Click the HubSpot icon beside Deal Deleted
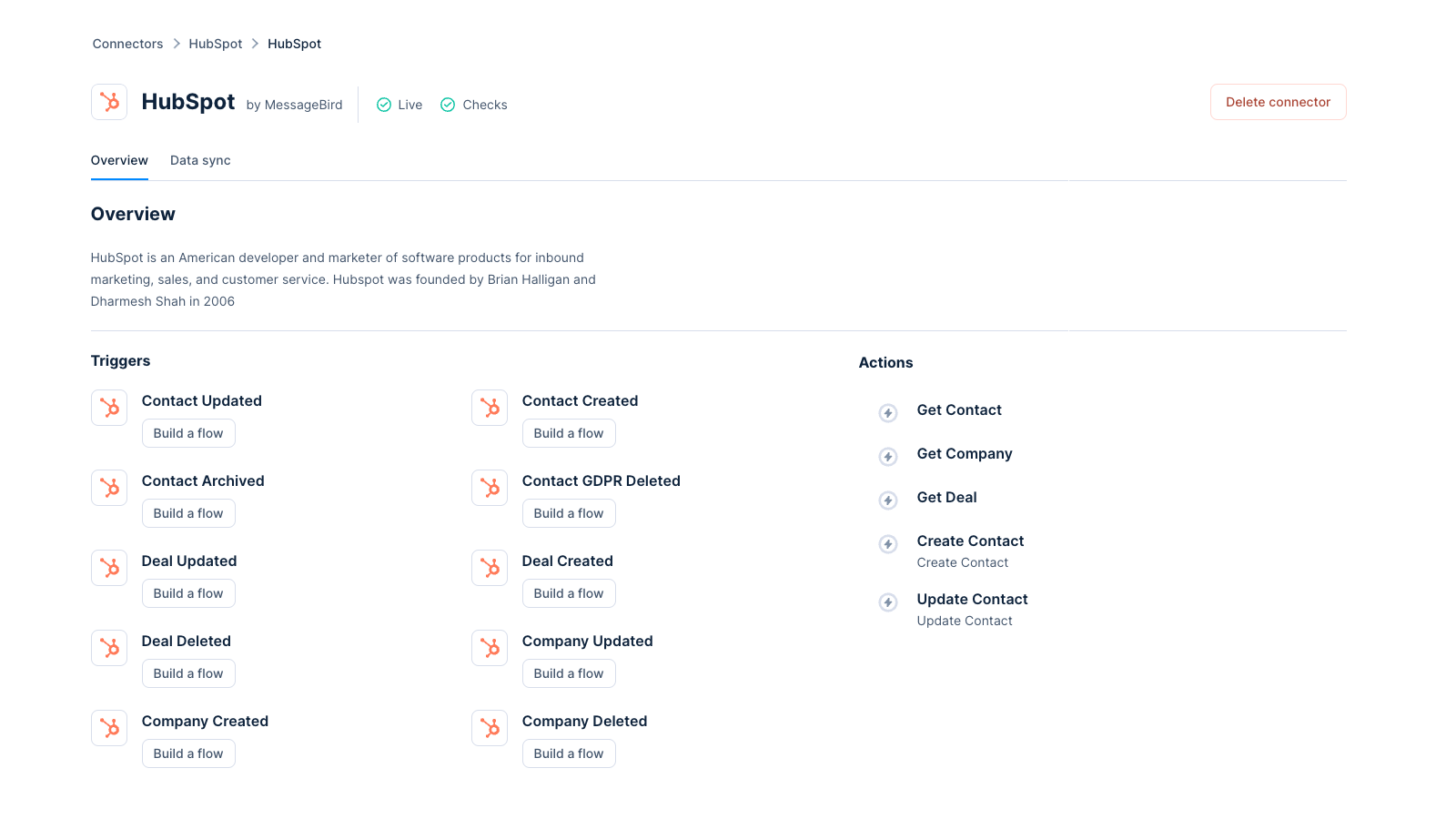This screenshot has width=1456, height=819. (x=109, y=648)
